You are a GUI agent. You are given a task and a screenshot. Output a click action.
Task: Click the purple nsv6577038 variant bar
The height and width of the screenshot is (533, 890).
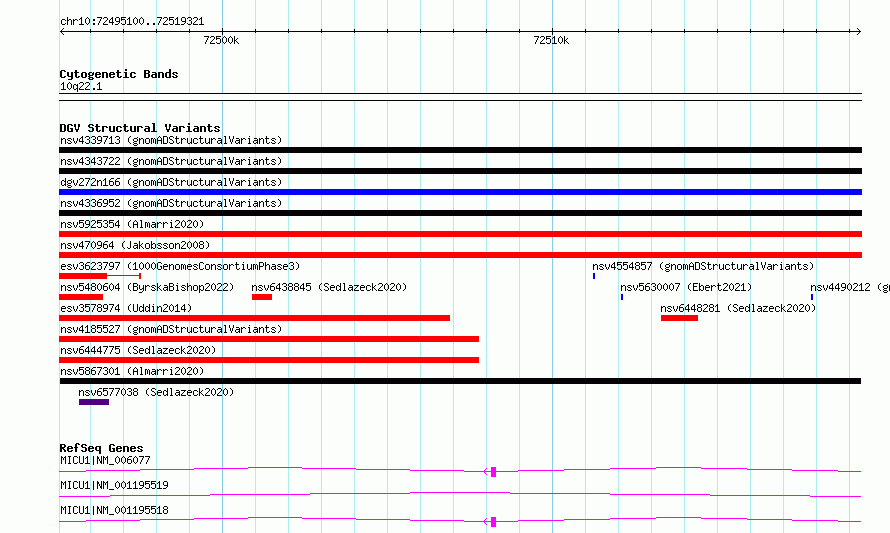[94, 402]
